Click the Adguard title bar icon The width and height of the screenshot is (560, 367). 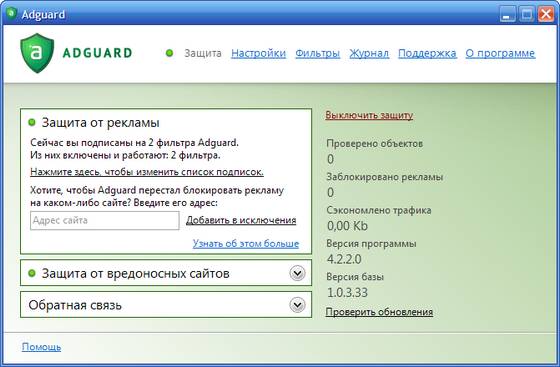tap(11, 14)
